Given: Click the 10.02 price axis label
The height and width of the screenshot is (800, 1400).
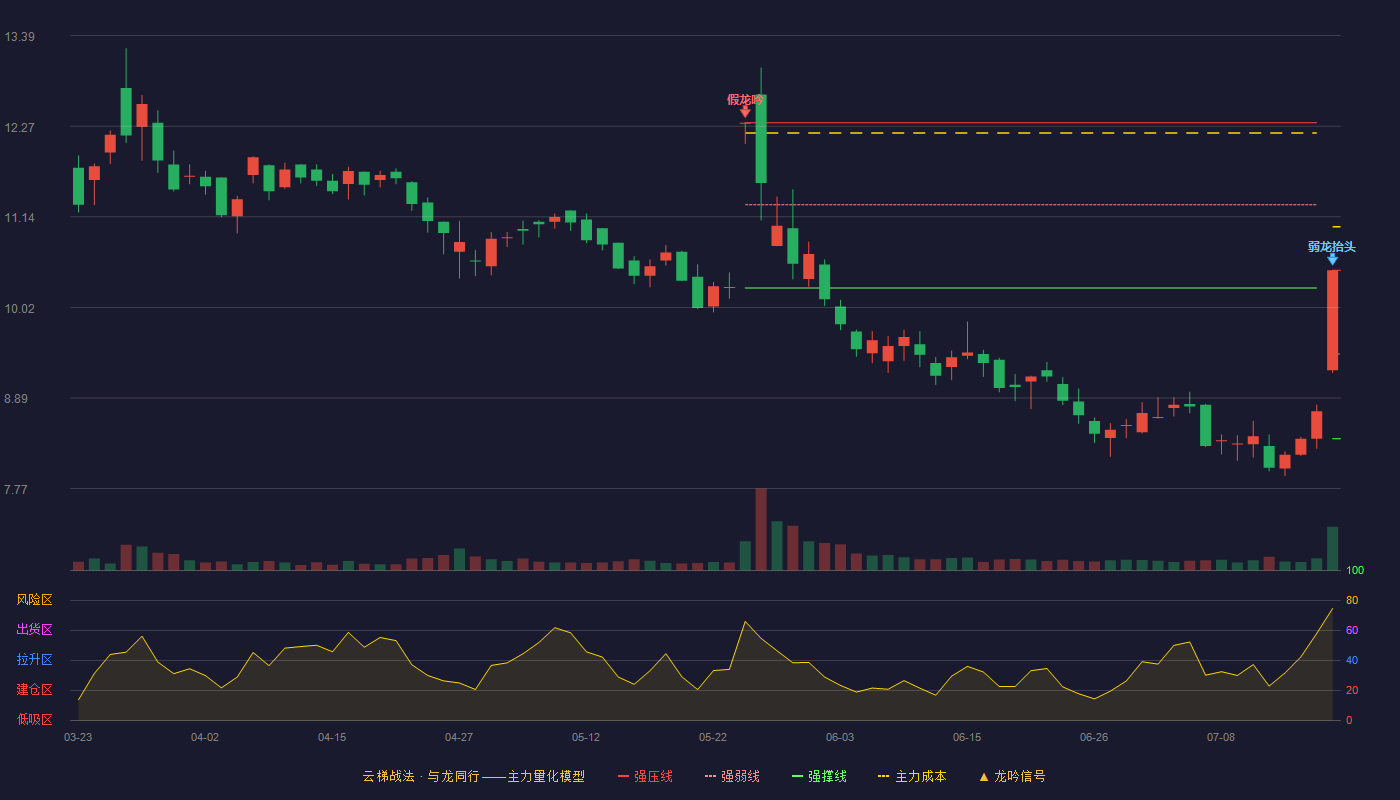Looking at the screenshot, I should 20,309.
